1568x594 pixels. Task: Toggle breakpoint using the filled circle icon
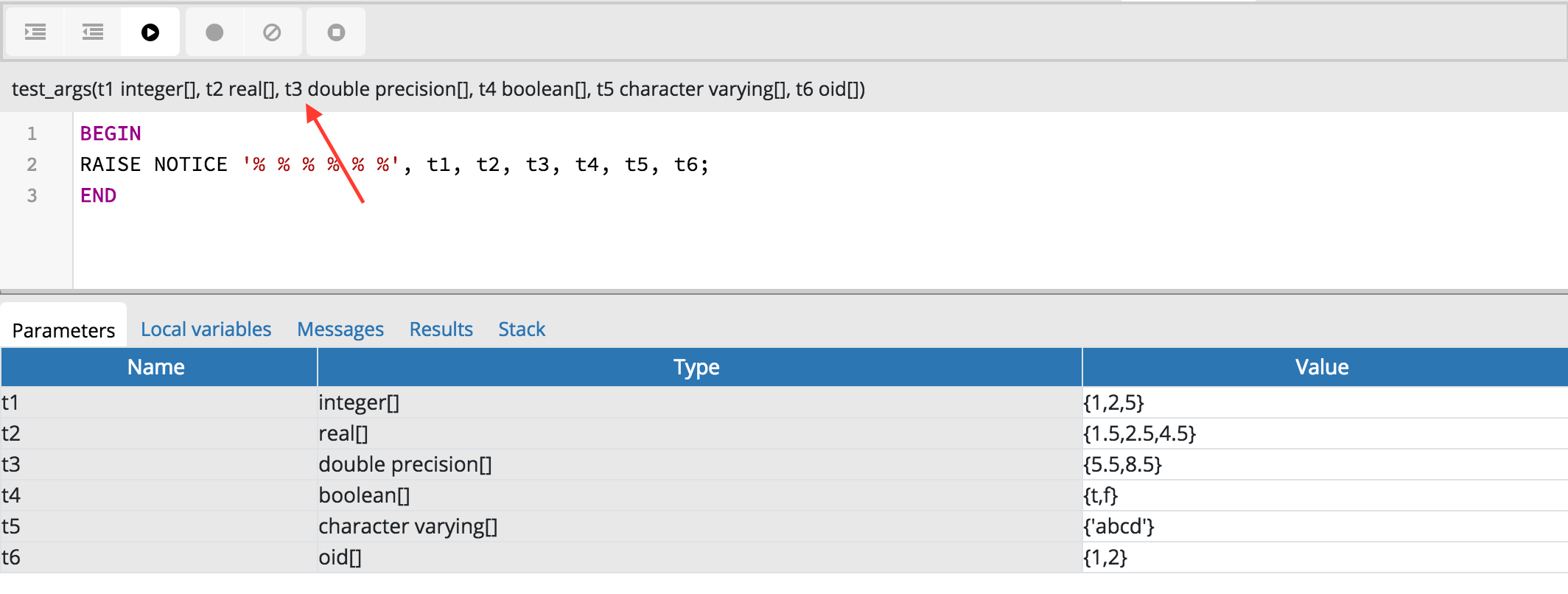214,32
